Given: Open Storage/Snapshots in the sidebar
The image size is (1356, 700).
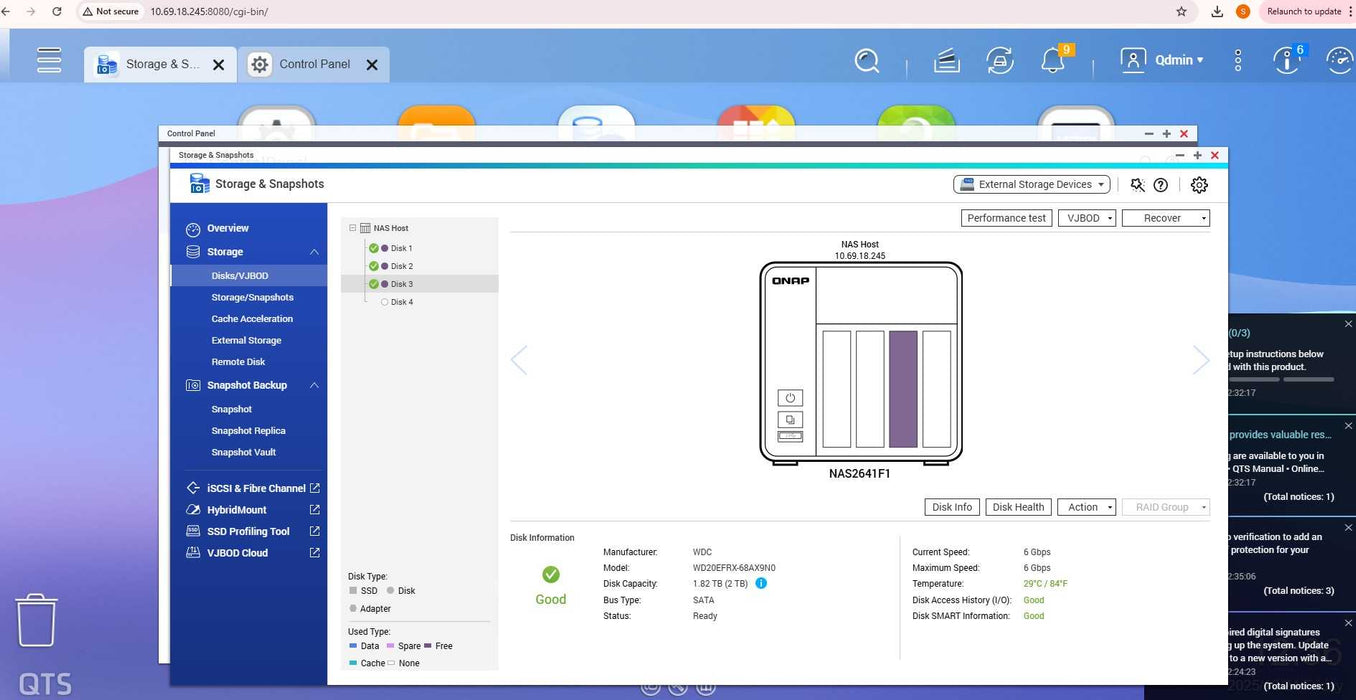Looking at the screenshot, I should (252, 297).
